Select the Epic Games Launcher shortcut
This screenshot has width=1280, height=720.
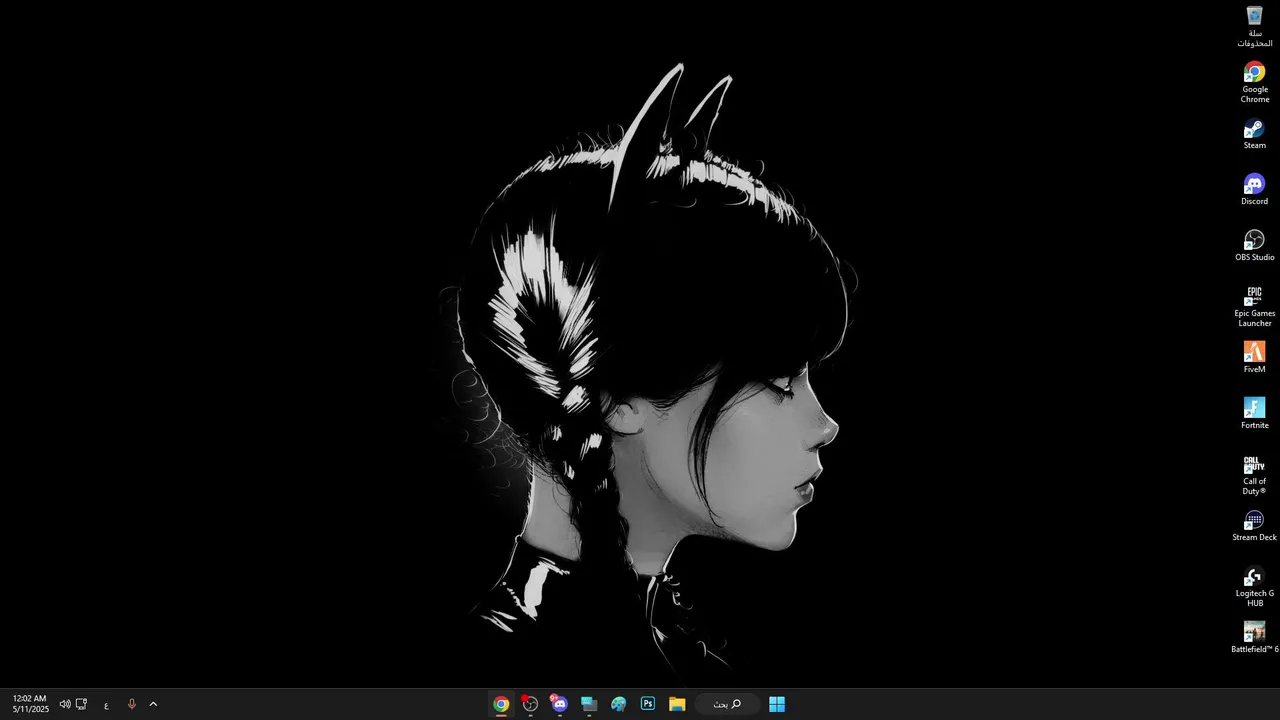(x=1254, y=306)
